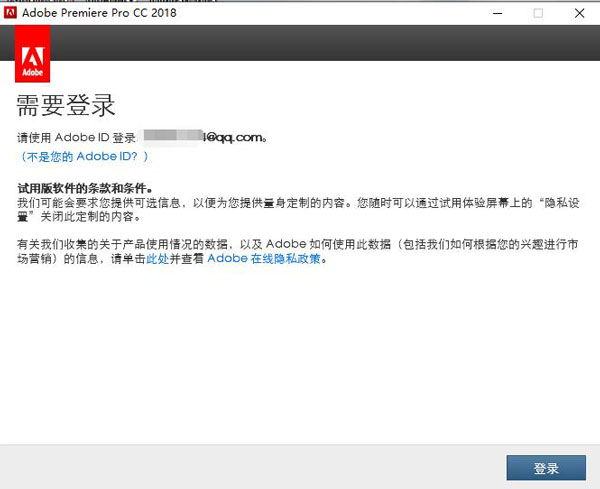Click the blurred part of the email address
This screenshot has height=489, width=600.
pos(173,137)
